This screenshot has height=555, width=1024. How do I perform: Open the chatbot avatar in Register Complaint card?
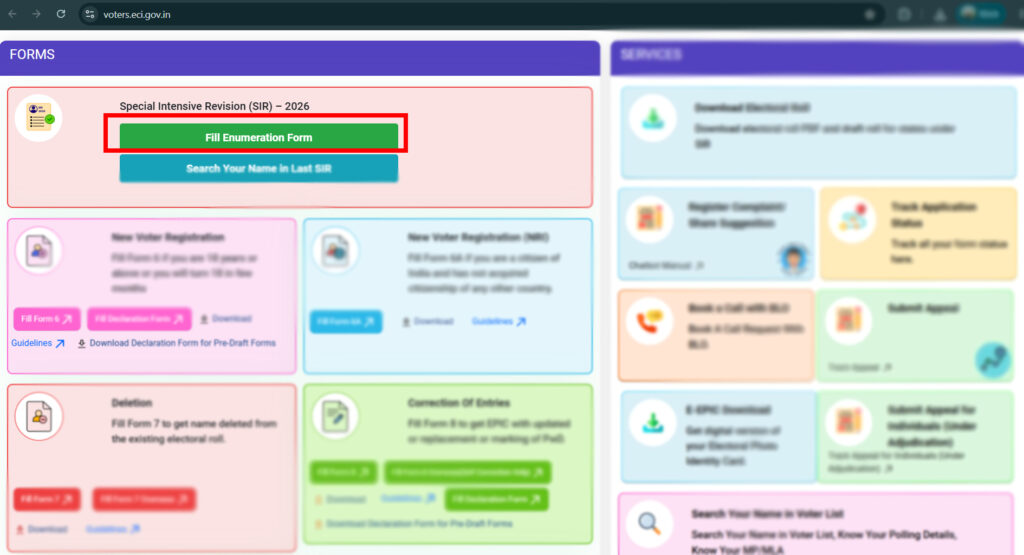click(793, 259)
